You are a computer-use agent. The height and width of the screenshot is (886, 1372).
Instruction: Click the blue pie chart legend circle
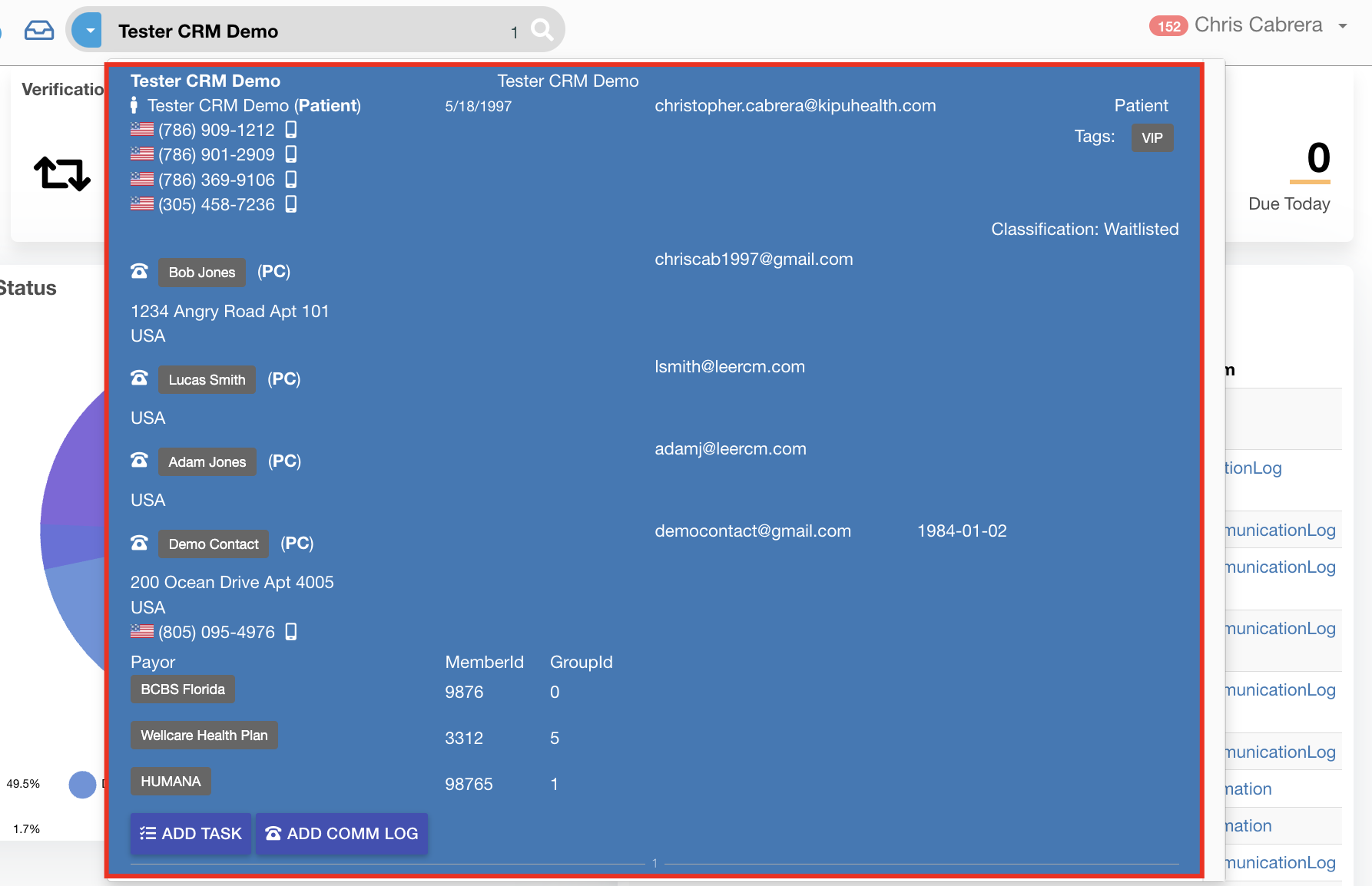point(82,785)
